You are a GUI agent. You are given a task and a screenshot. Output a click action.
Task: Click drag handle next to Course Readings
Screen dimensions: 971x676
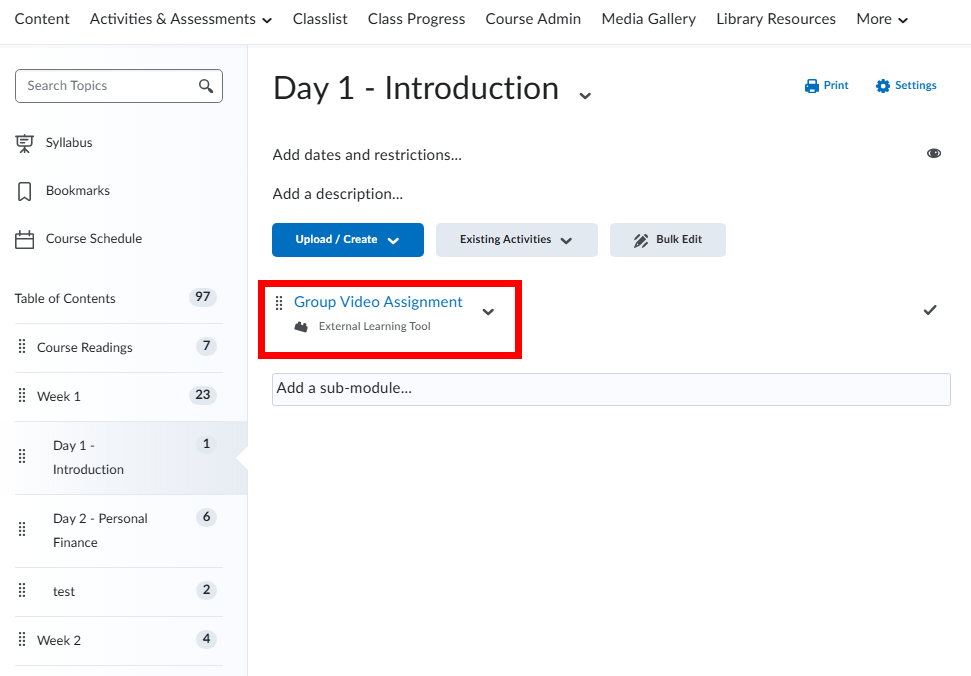click(x=22, y=347)
